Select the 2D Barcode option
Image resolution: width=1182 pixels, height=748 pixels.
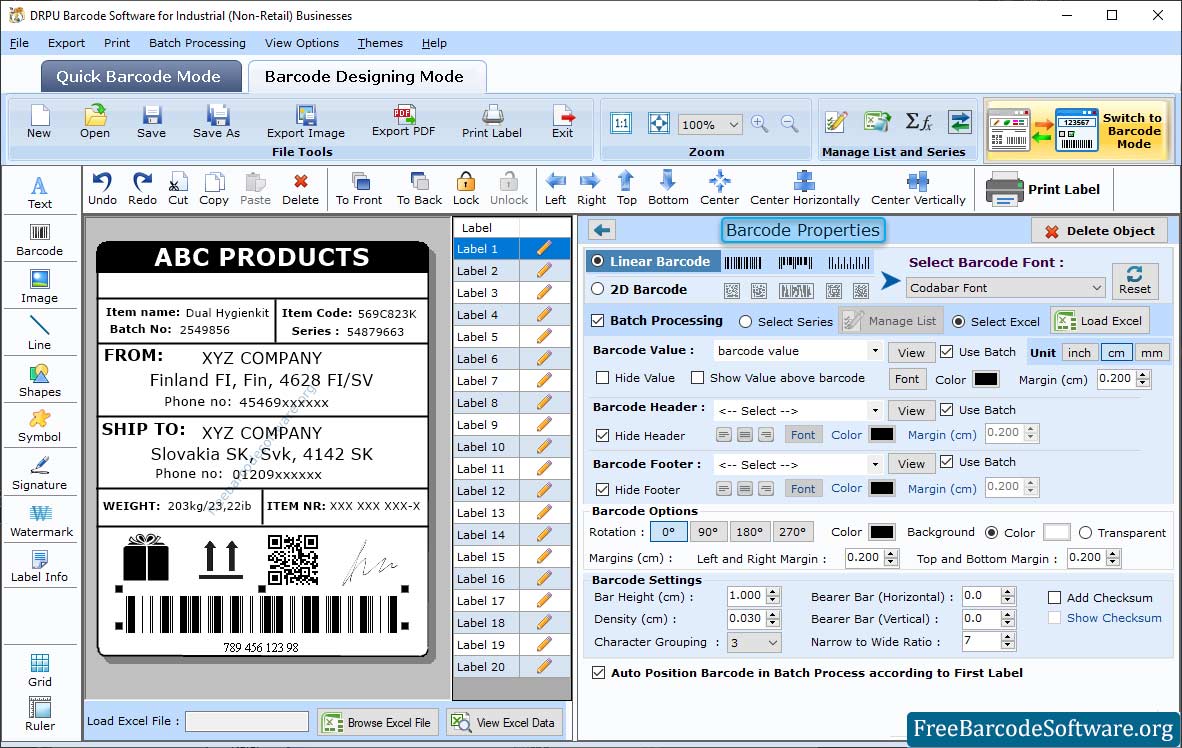click(x=598, y=289)
